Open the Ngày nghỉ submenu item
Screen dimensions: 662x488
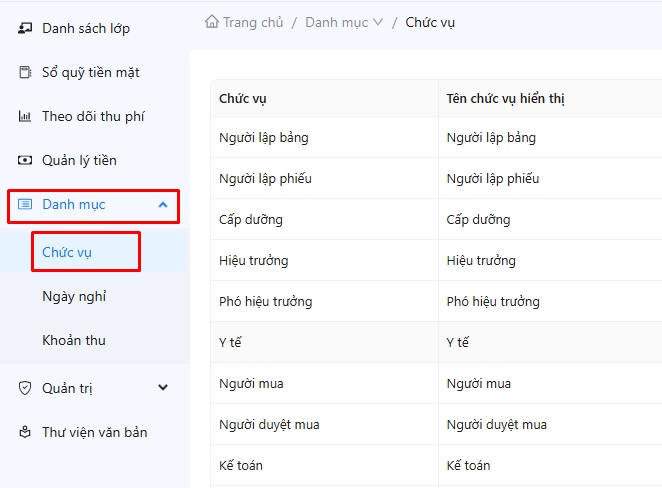[x=74, y=296]
